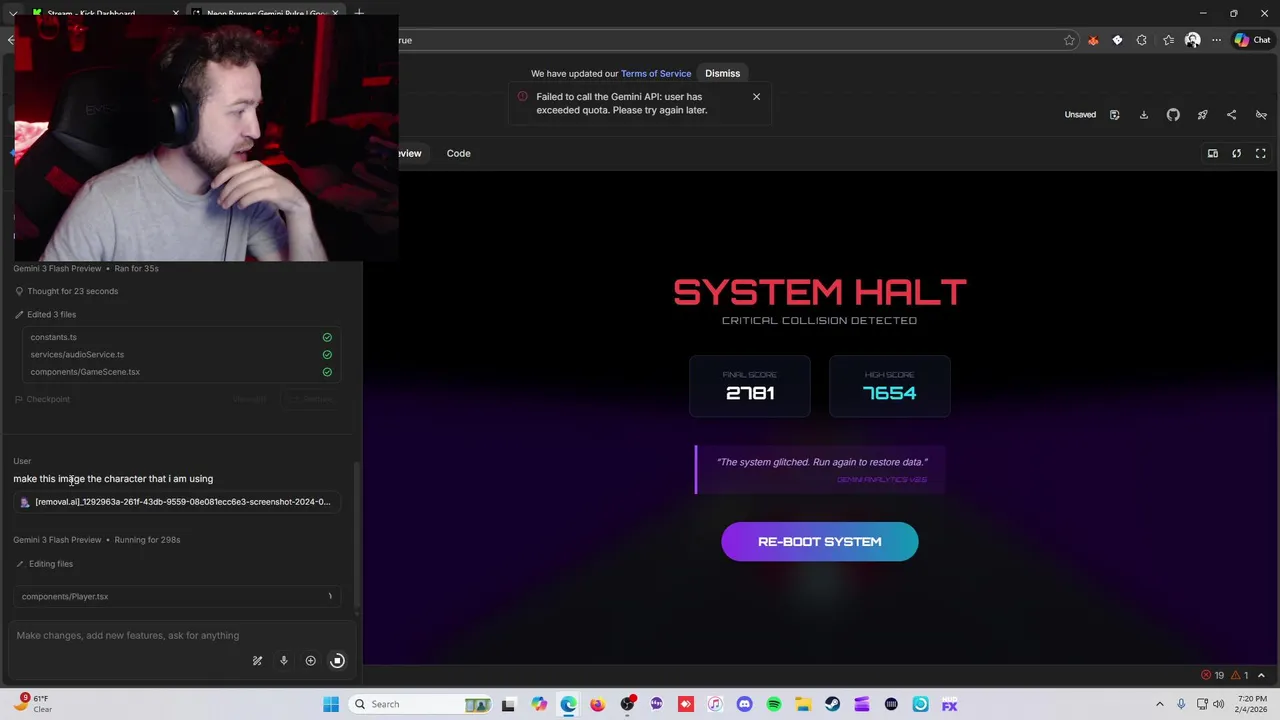Focus the 'Make changes, add new features' input
Image resolution: width=1280 pixels, height=720 pixels.
(x=180, y=635)
